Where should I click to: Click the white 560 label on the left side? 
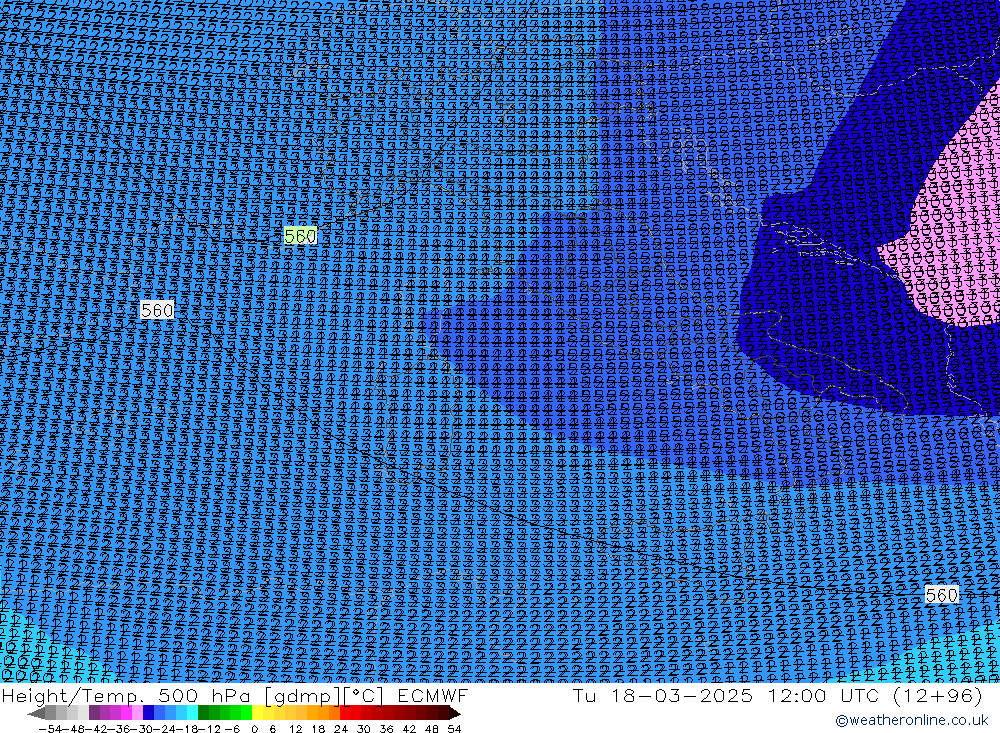157,311
